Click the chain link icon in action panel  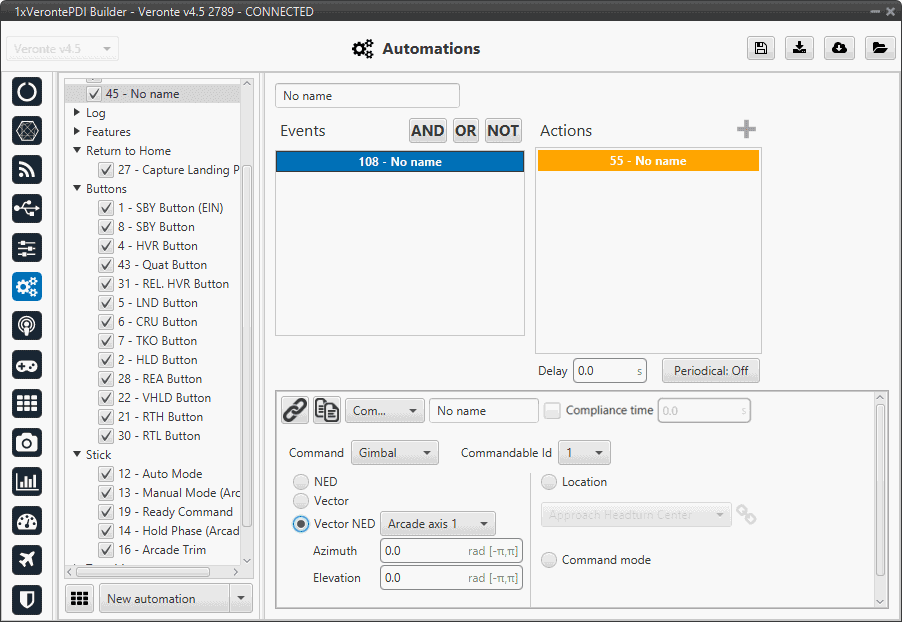point(294,410)
